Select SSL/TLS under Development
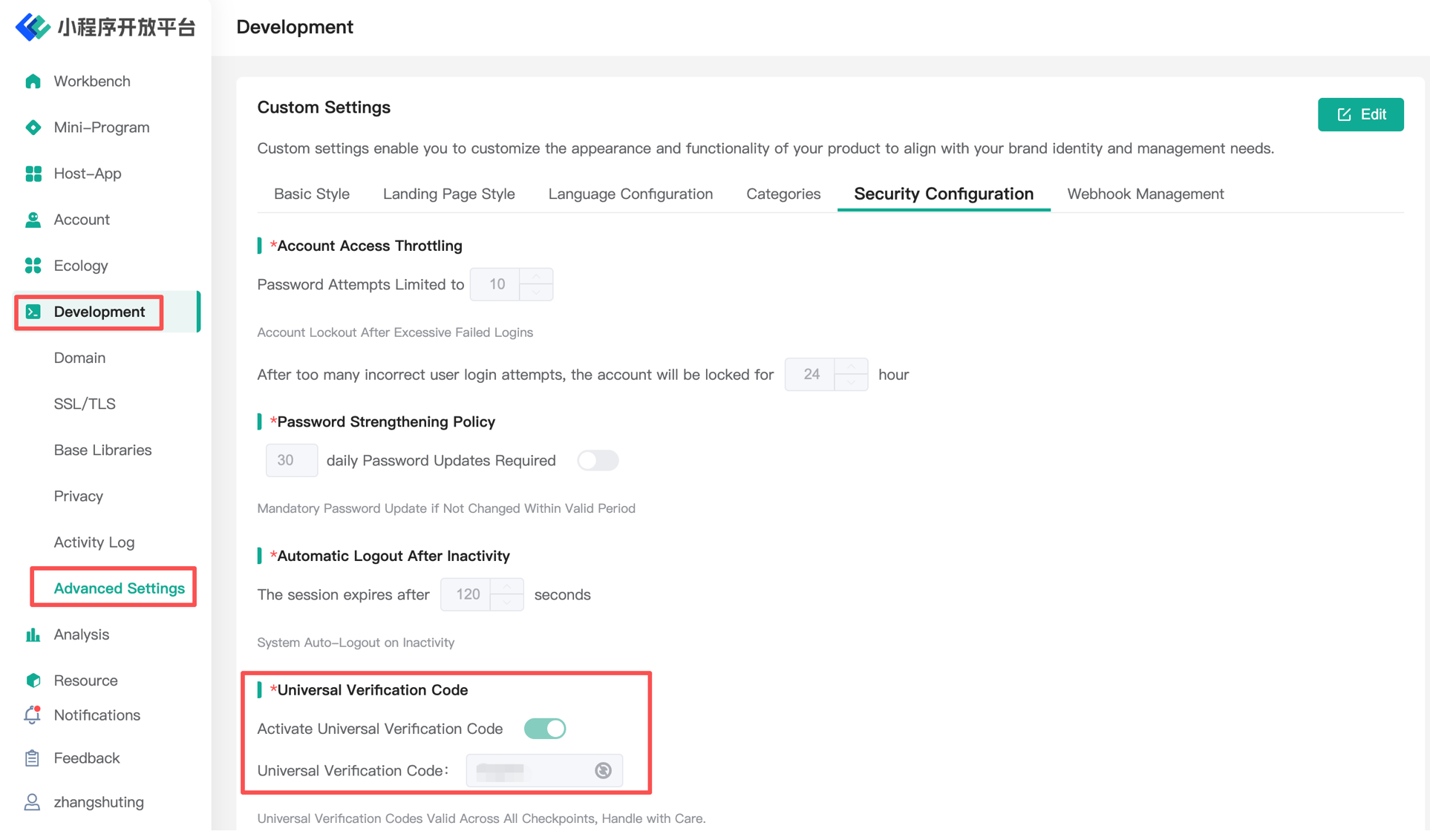The image size is (1430, 840). 85,404
